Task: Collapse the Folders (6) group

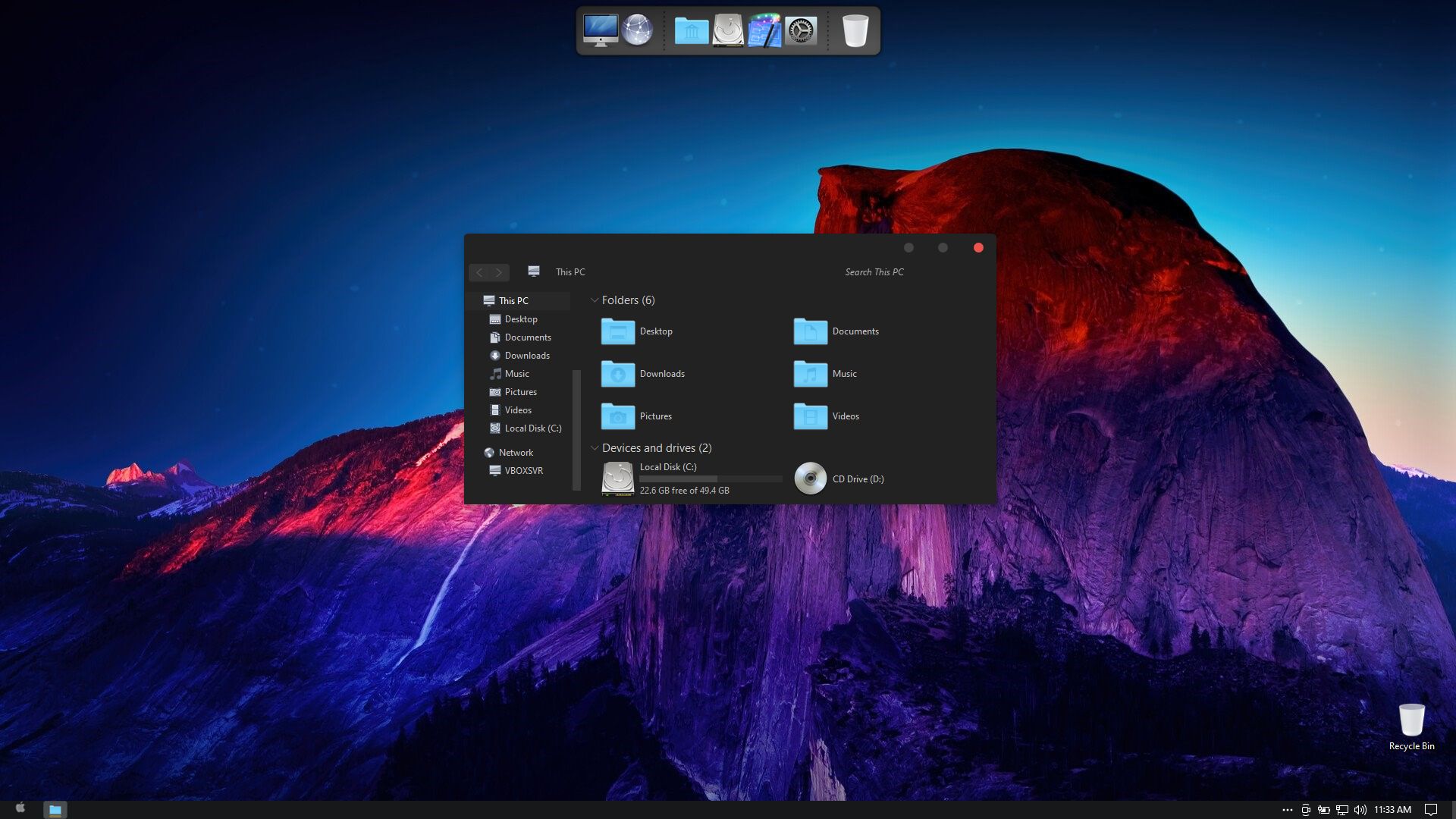Action: (x=595, y=300)
